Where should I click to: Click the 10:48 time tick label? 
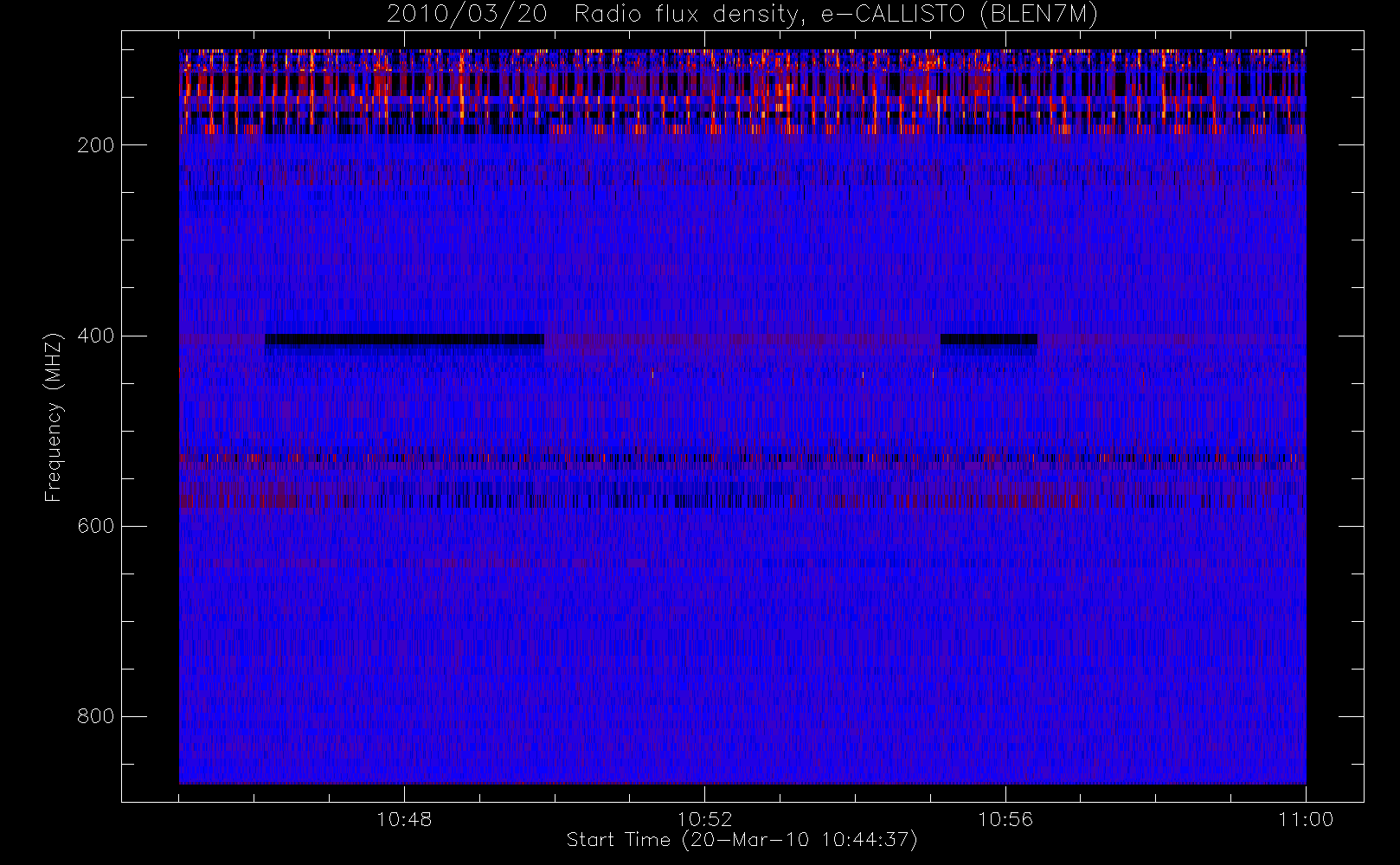[404, 819]
